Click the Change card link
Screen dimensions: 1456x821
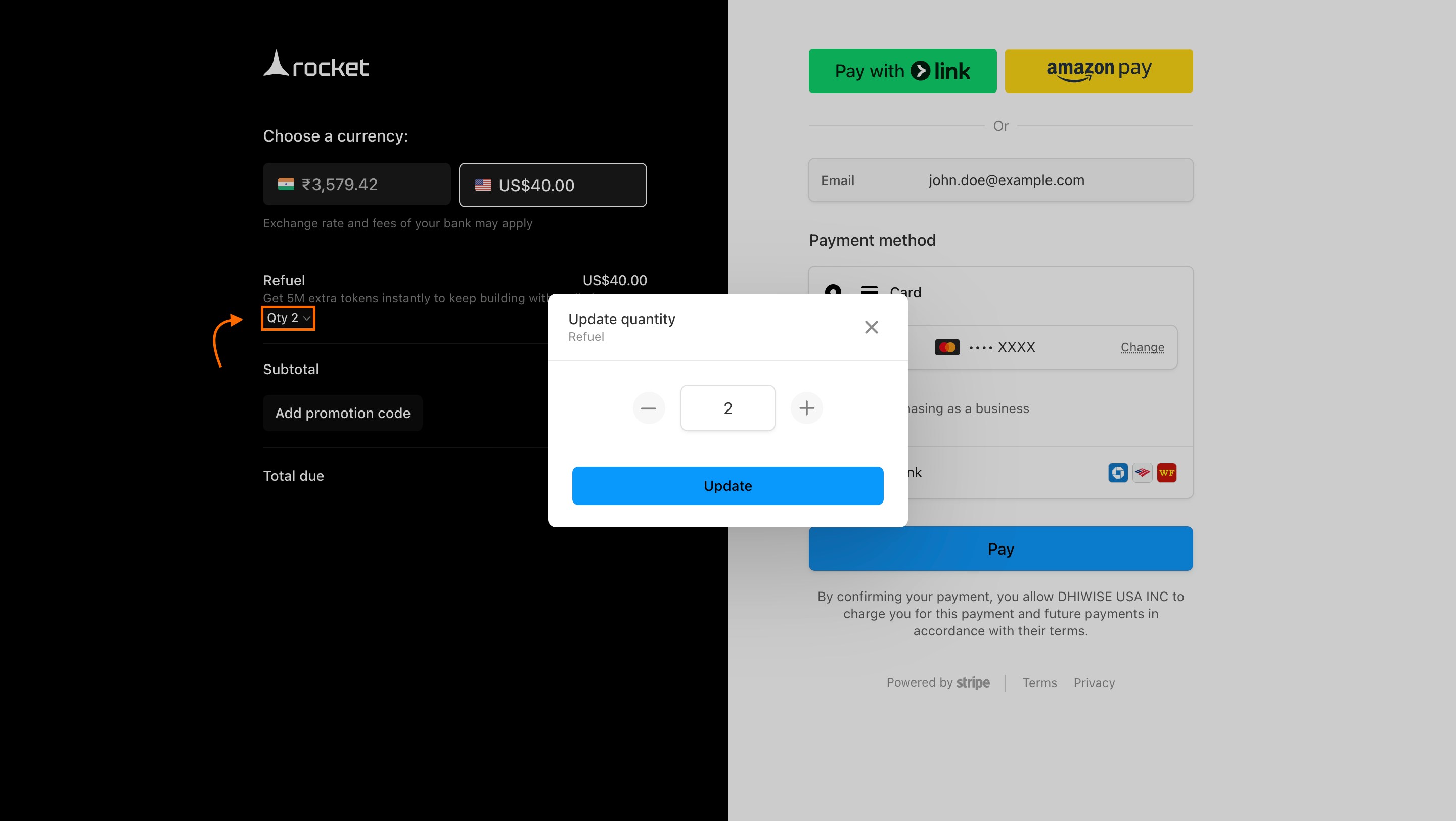1142,347
